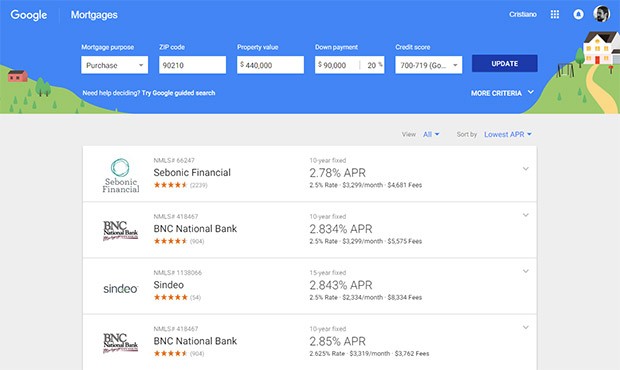Screen dimensions: 620x370
Task: Open Sebonic Financial lender name
Action: click(192, 172)
